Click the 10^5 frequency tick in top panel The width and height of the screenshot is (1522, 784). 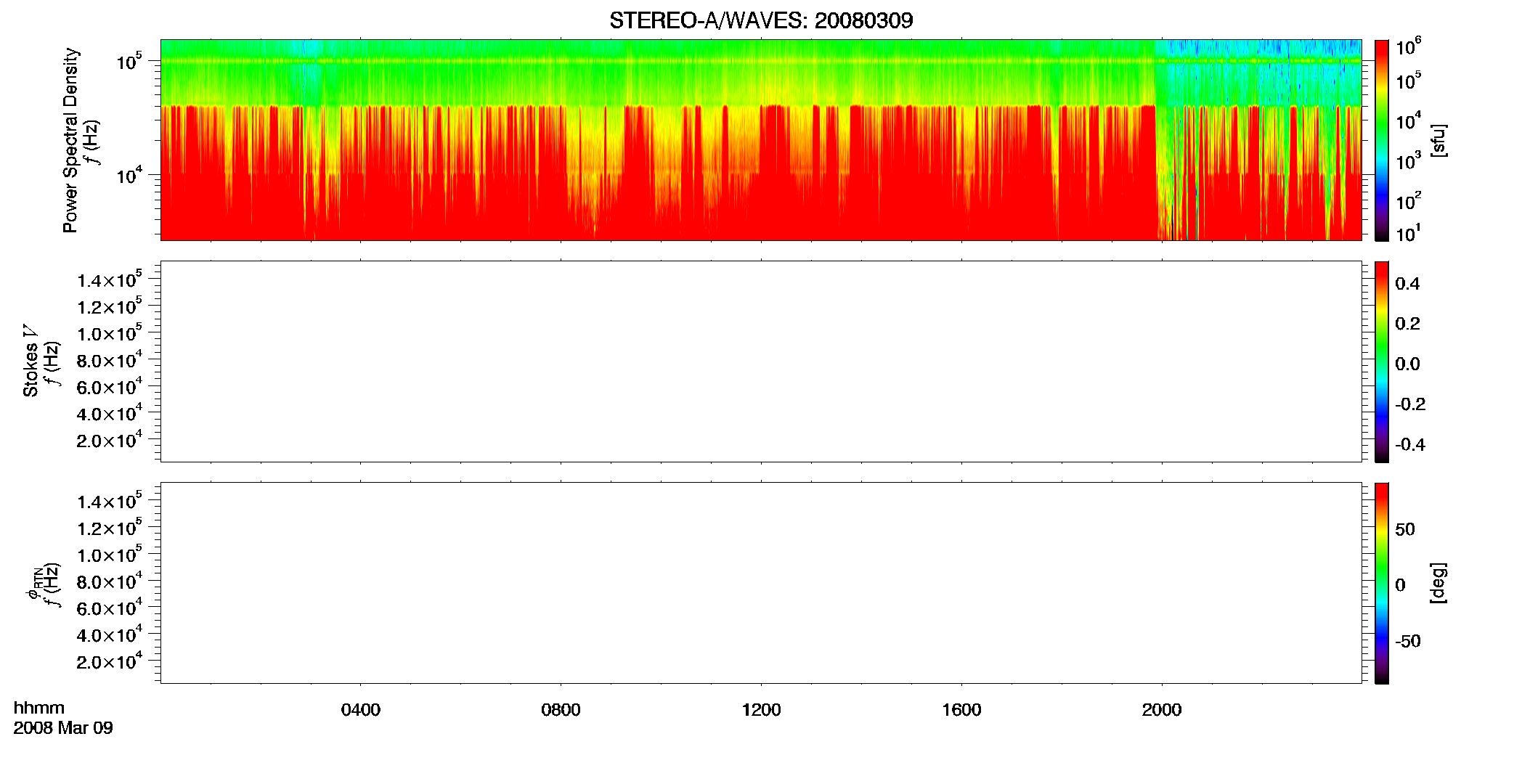129,62
